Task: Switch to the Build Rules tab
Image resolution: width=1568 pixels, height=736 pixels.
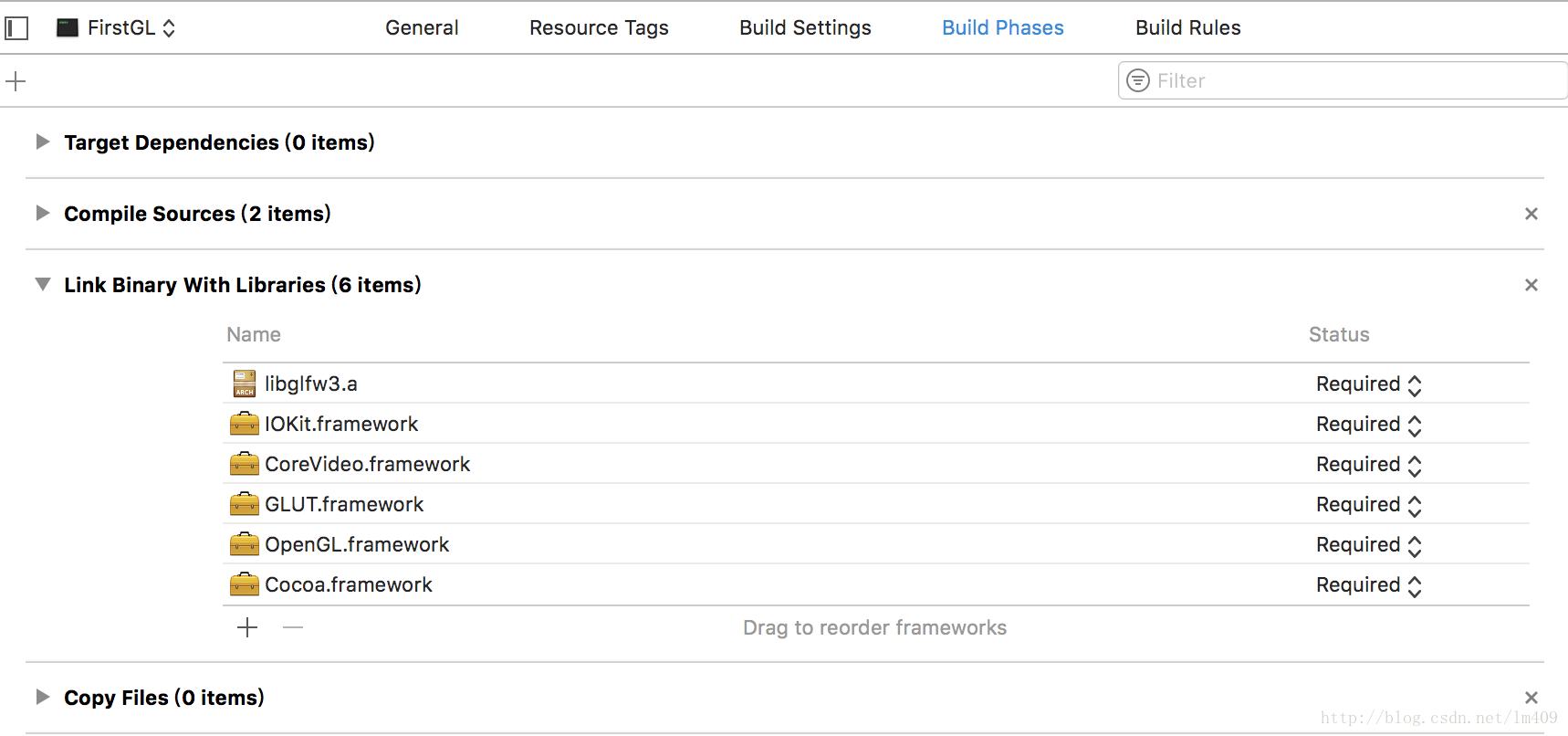Action: [1187, 28]
